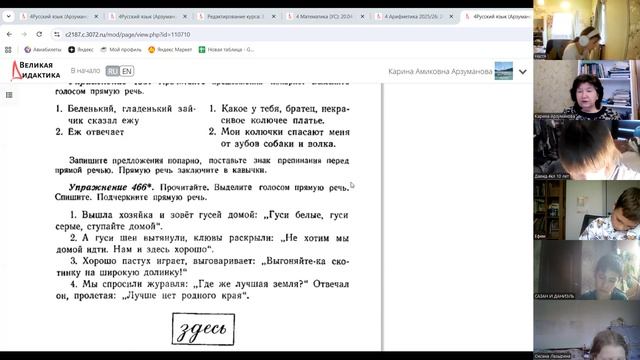This screenshot has height=360, width=640.
Task: Open the Яндекс Маркет bookmark
Action: [x=170, y=50]
